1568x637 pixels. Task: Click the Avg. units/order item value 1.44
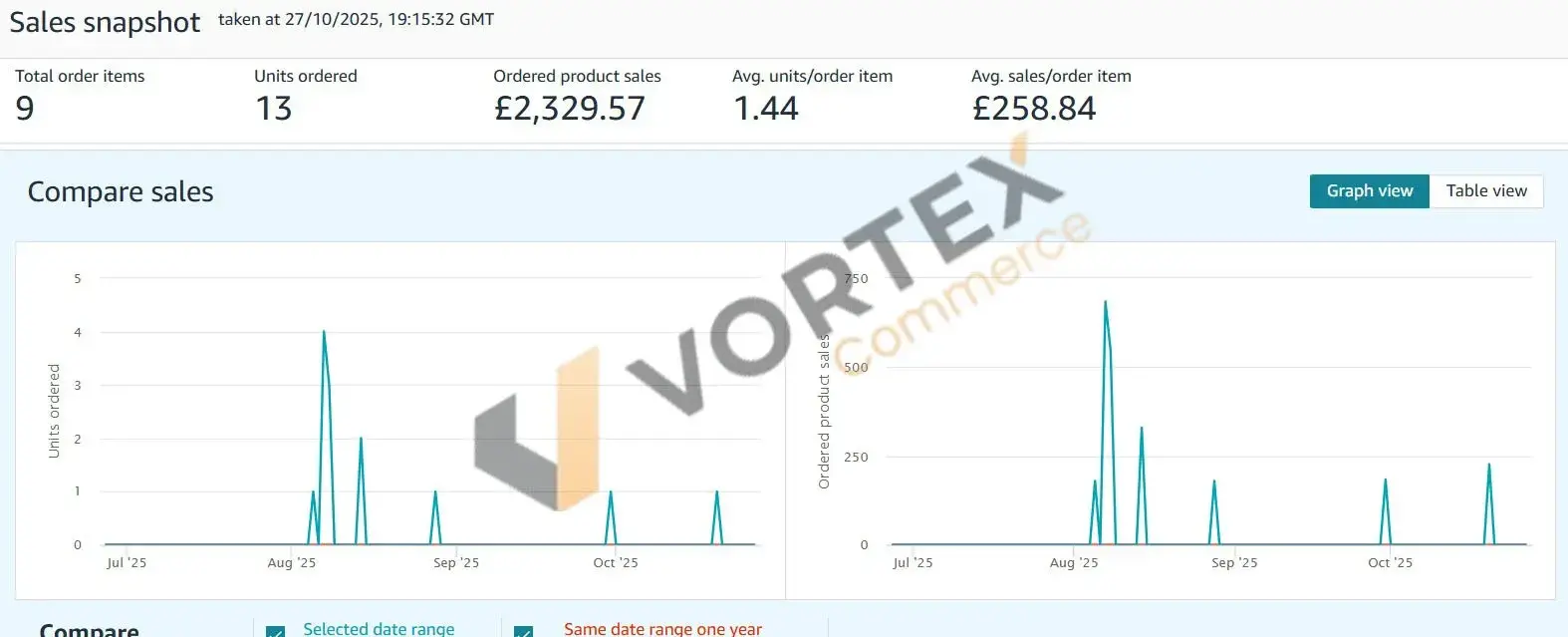click(x=765, y=108)
